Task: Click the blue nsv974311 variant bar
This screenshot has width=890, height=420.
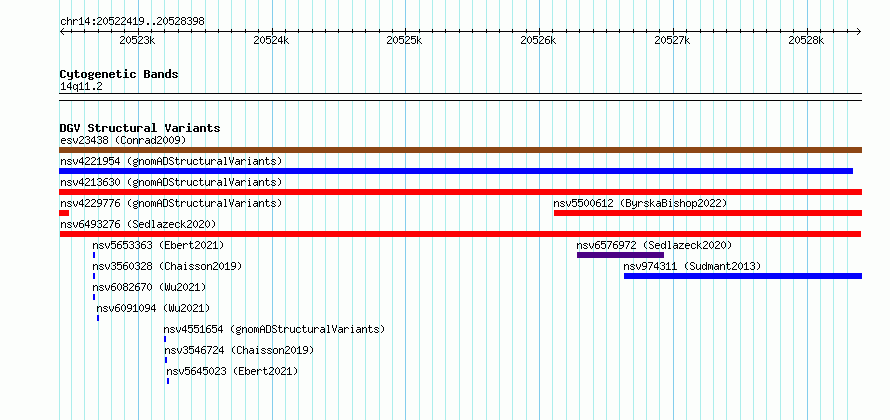Action: (743, 276)
